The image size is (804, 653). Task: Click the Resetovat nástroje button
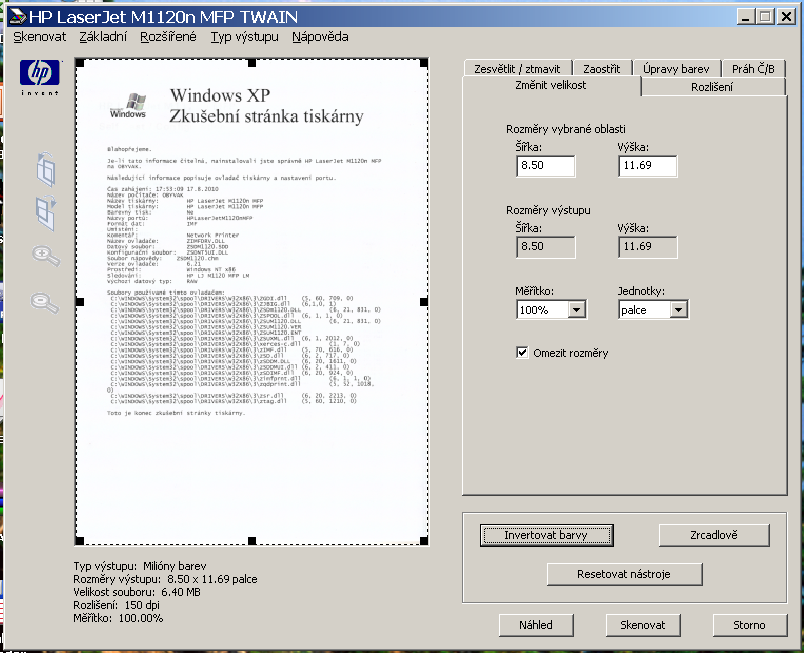coord(624,574)
